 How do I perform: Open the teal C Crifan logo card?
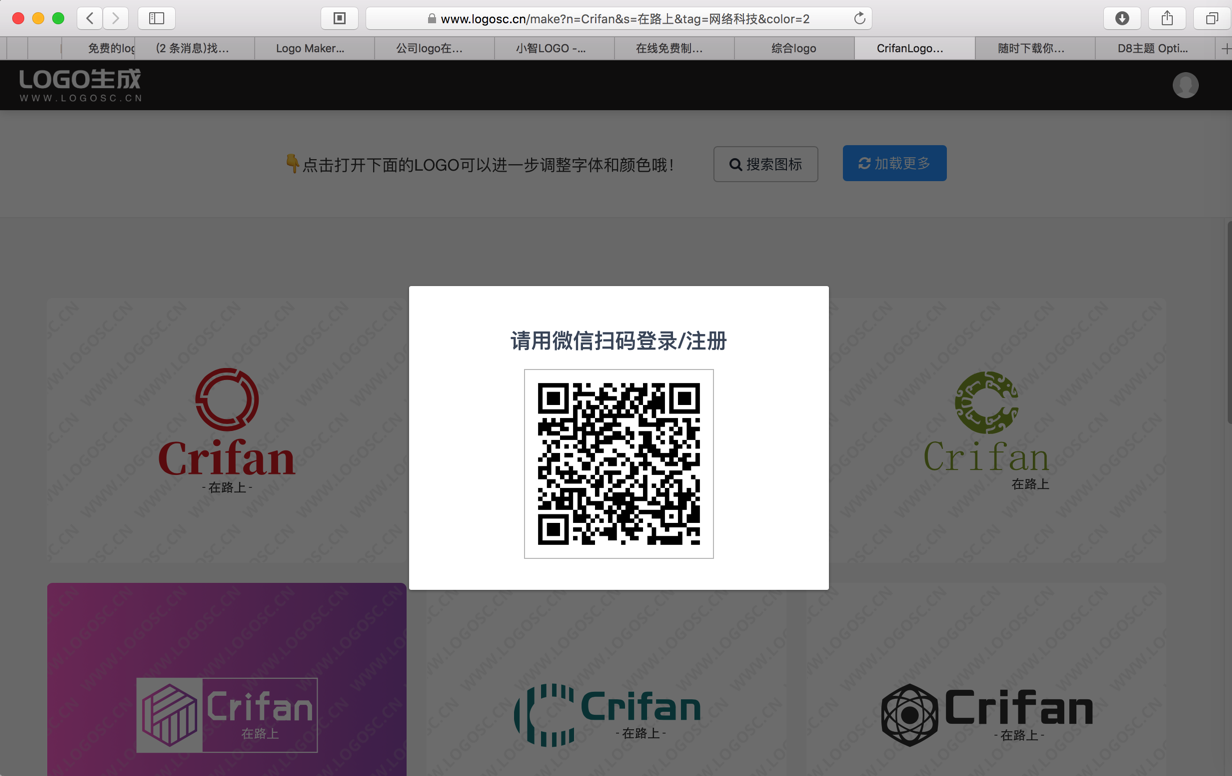coord(607,680)
